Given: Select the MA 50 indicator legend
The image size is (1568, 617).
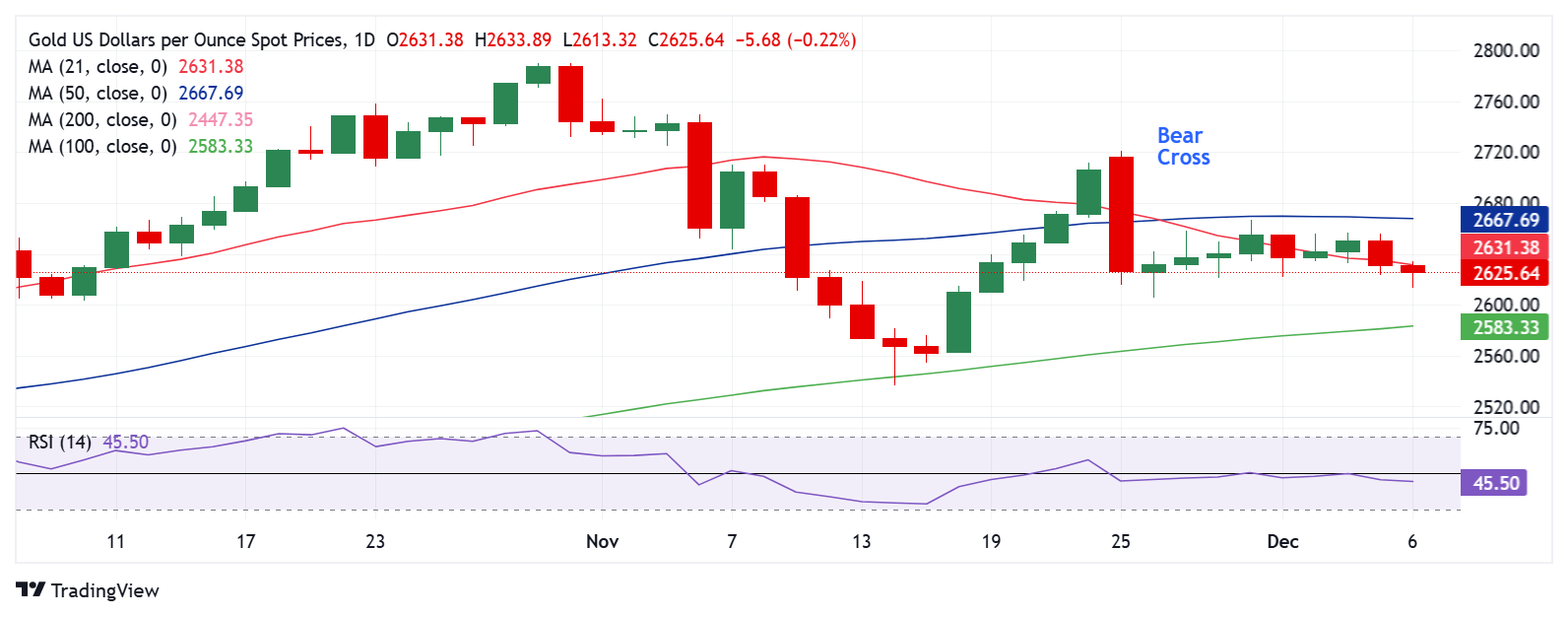Looking at the screenshot, I should coord(98,94).
